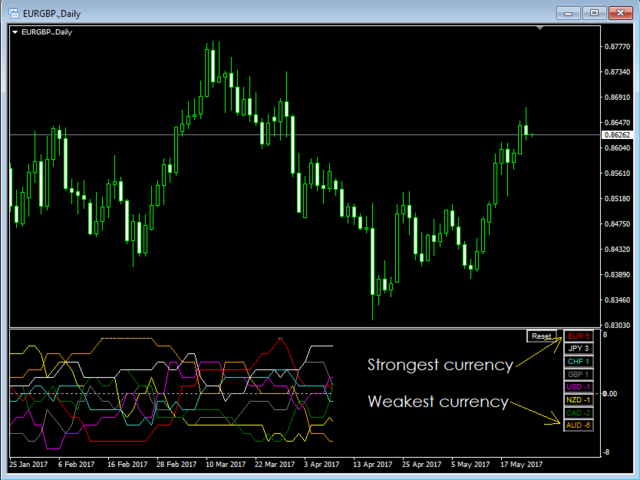Viewport: 640px width, 480px height.
Task: Maximize the EURGBP chart window
Action: point(594,13)
